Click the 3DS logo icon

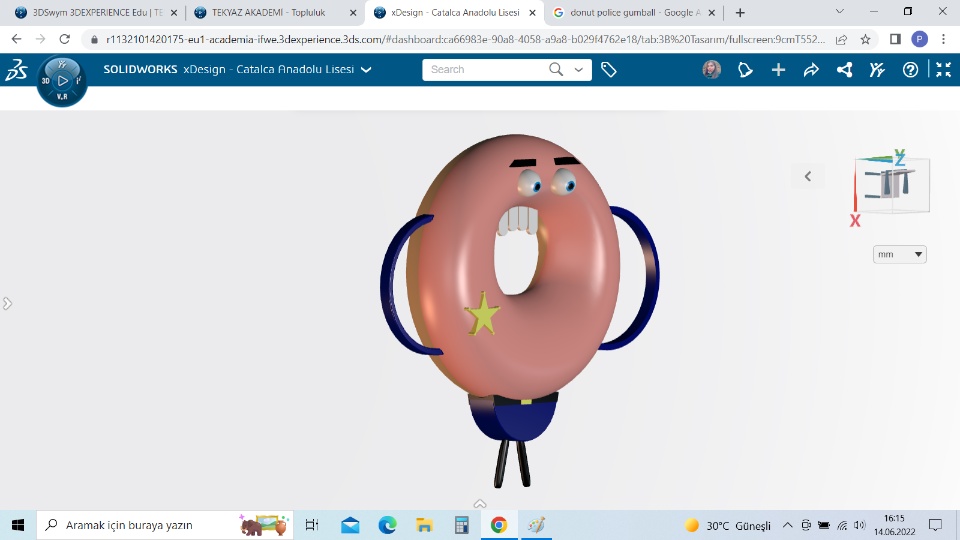pos(17,70)
